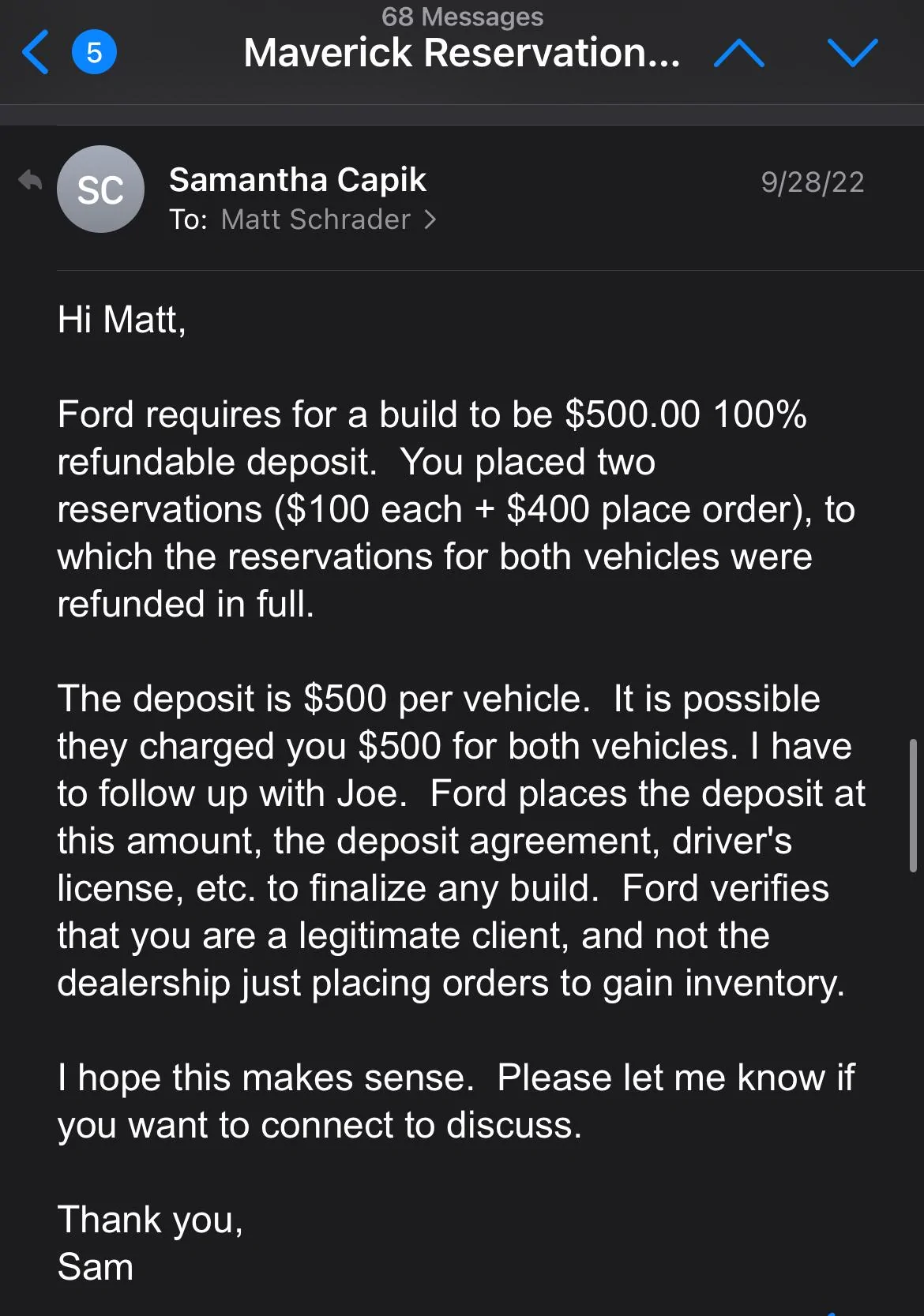Viewport: 924px width, 1316px height.
Task: Tap the blue unread count badge showing 5
Action: pos(94,53)
